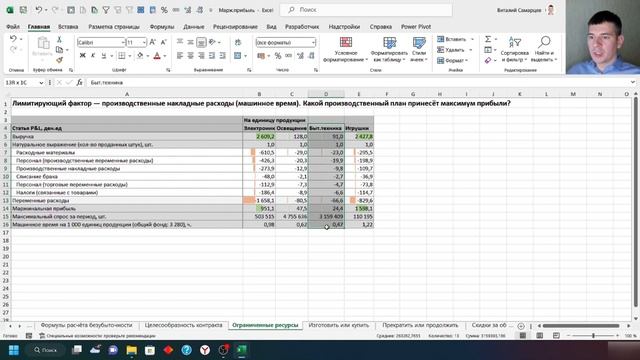This screenshot has height=360, width=640.
Task: Click the Формат cells button
Action: [x=453, y=60]
